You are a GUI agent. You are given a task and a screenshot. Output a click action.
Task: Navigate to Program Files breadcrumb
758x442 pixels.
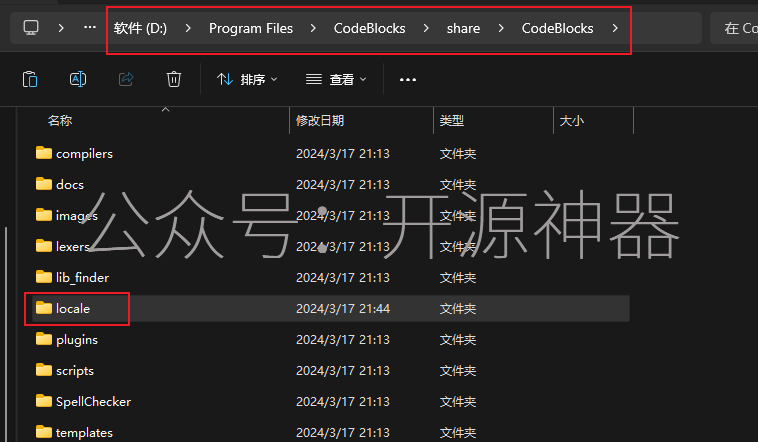(251, 29)
